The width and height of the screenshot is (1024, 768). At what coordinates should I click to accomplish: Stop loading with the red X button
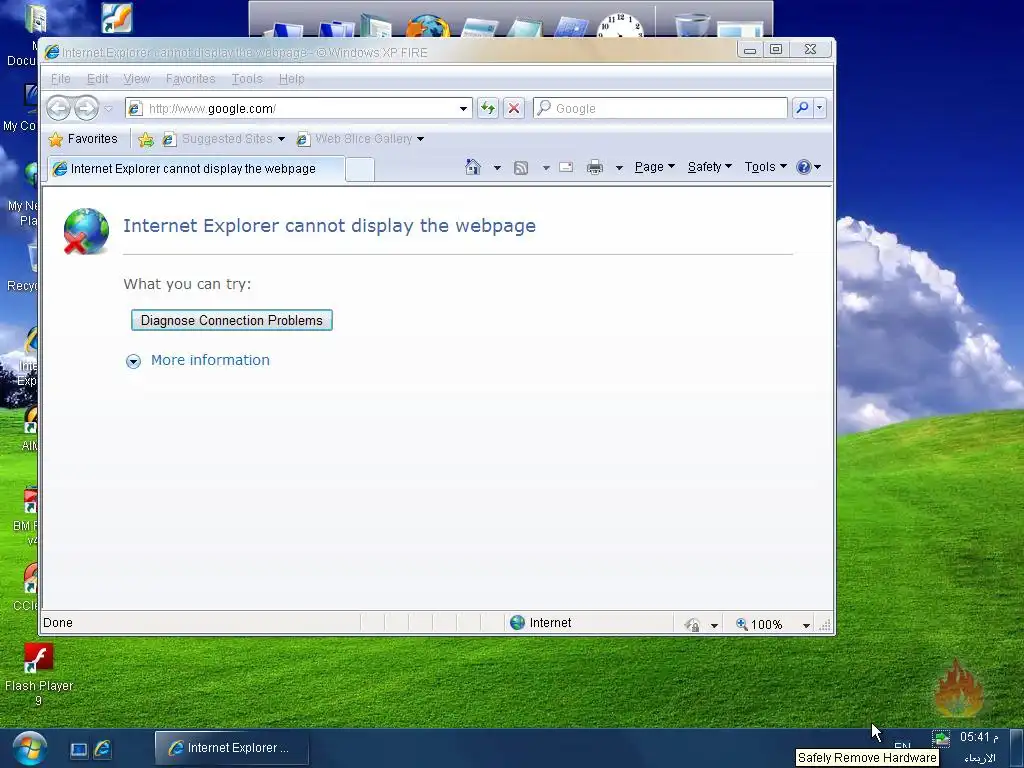[514, 108]
